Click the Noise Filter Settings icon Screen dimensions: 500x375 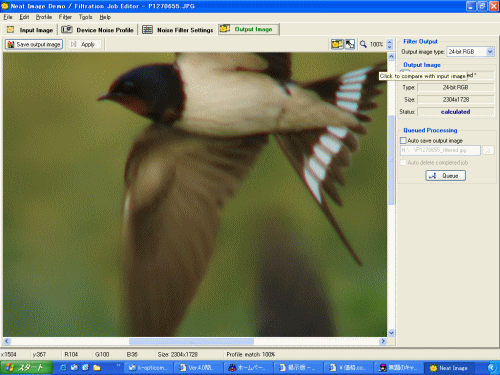tap(147, 30)
